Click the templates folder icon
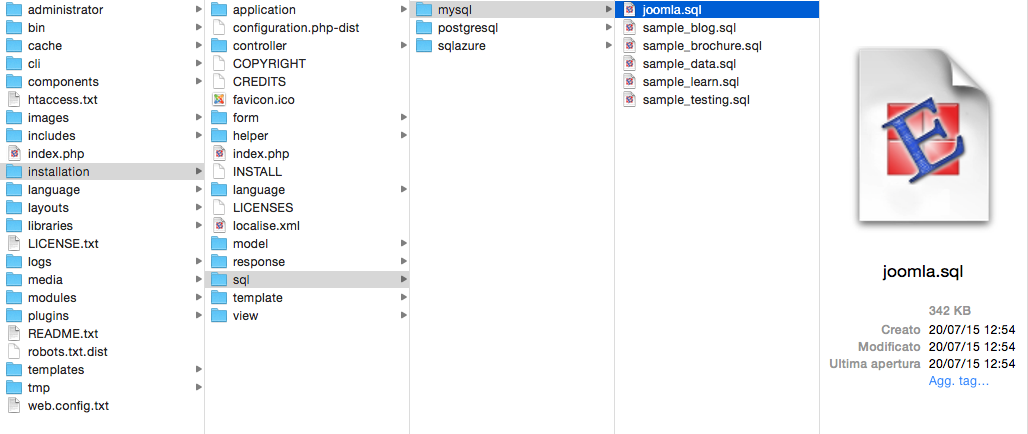Screen dimensions: 1028x434 click(x=14, y=369)
